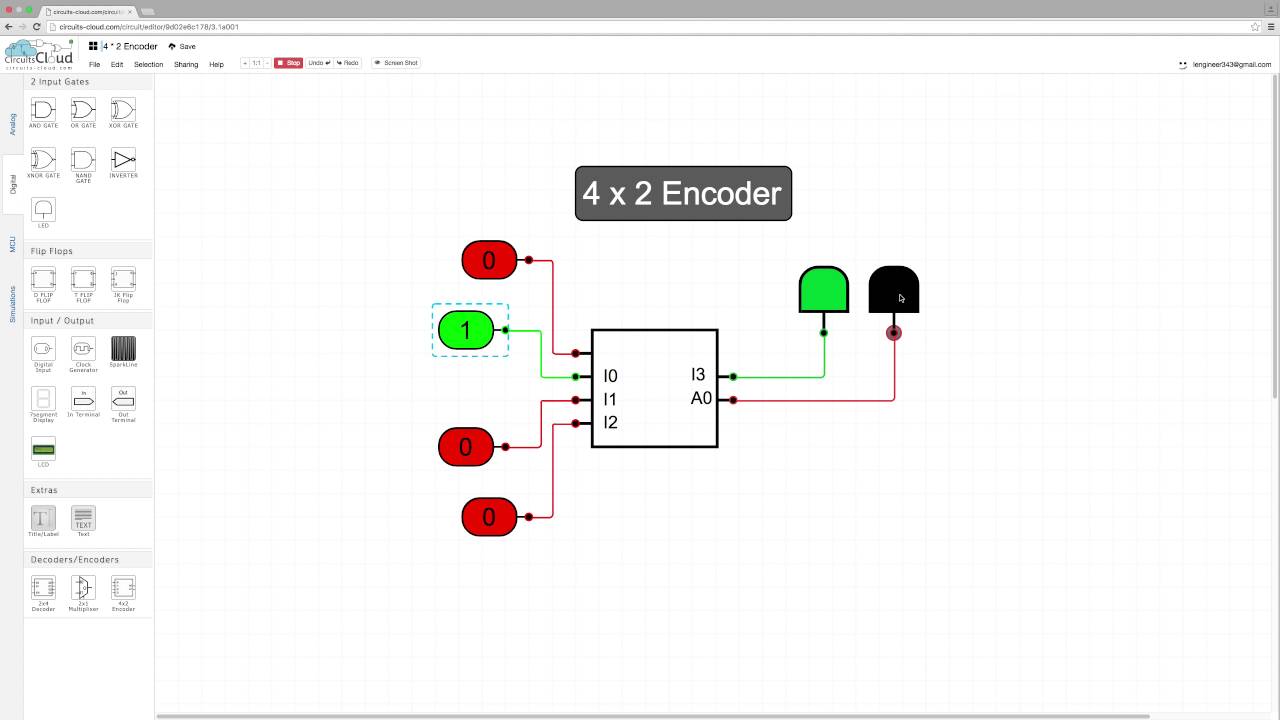
Task: Switch to the Simulations side tab
Action: 13,303
